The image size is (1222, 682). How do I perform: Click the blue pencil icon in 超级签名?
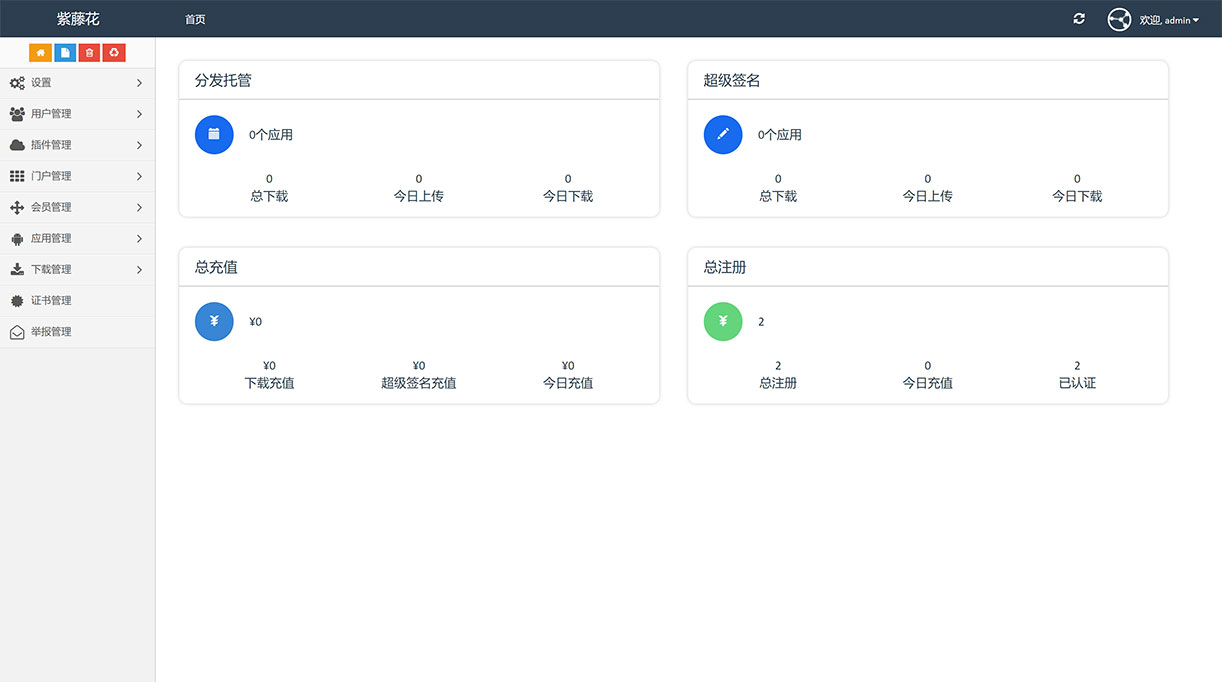[x=723, y=135]
